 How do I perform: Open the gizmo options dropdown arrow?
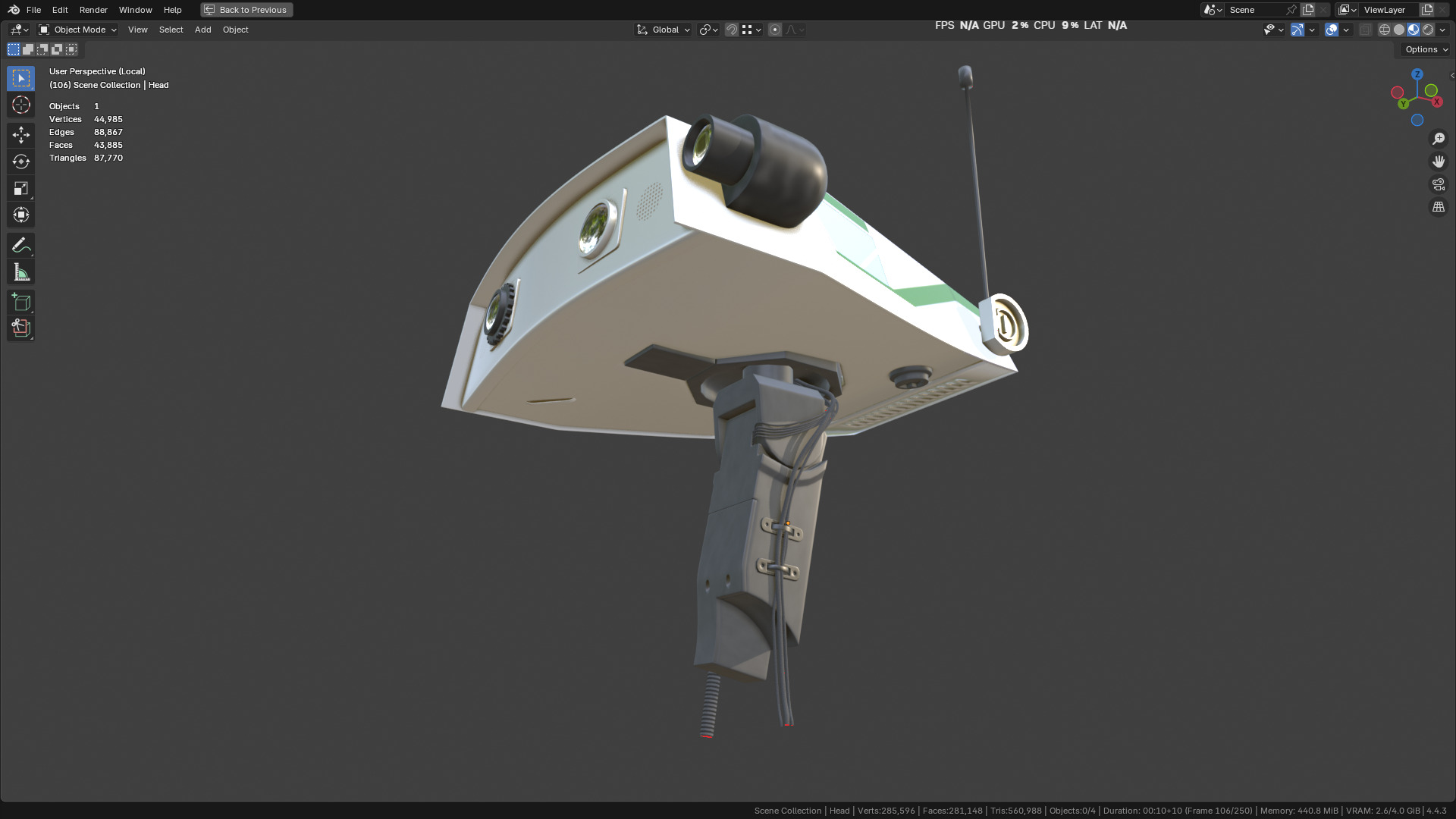1312,30
